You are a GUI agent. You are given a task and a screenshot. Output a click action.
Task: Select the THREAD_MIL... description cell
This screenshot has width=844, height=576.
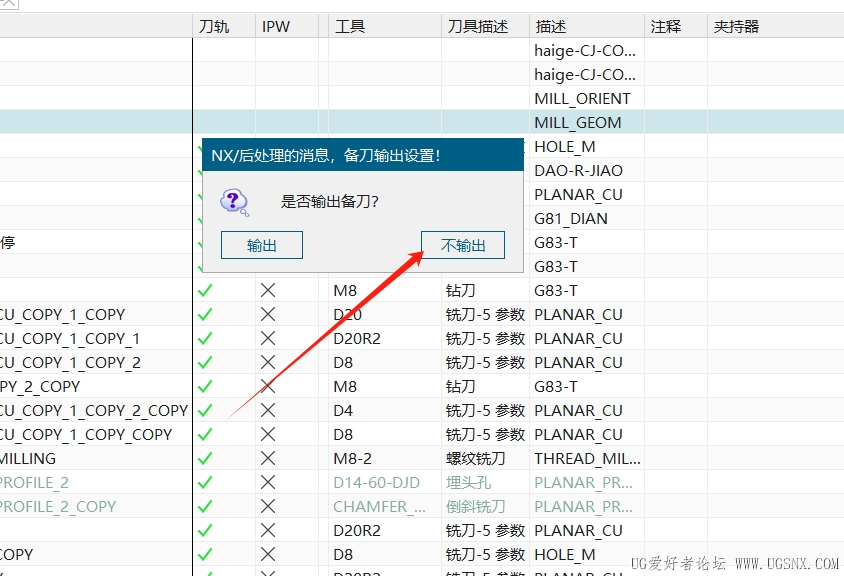point(587,459)
